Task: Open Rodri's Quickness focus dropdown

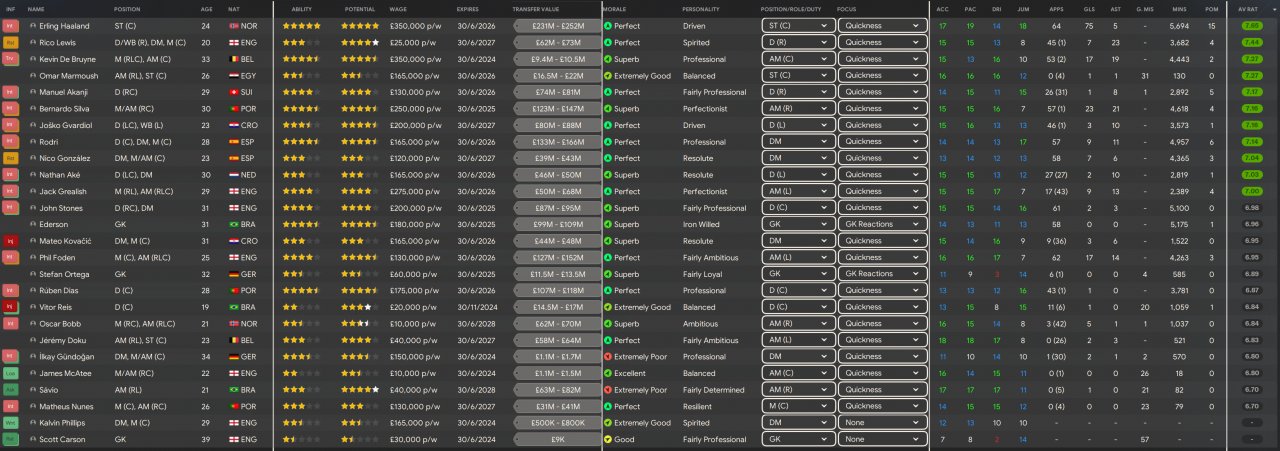Action: tap(883, 141)
